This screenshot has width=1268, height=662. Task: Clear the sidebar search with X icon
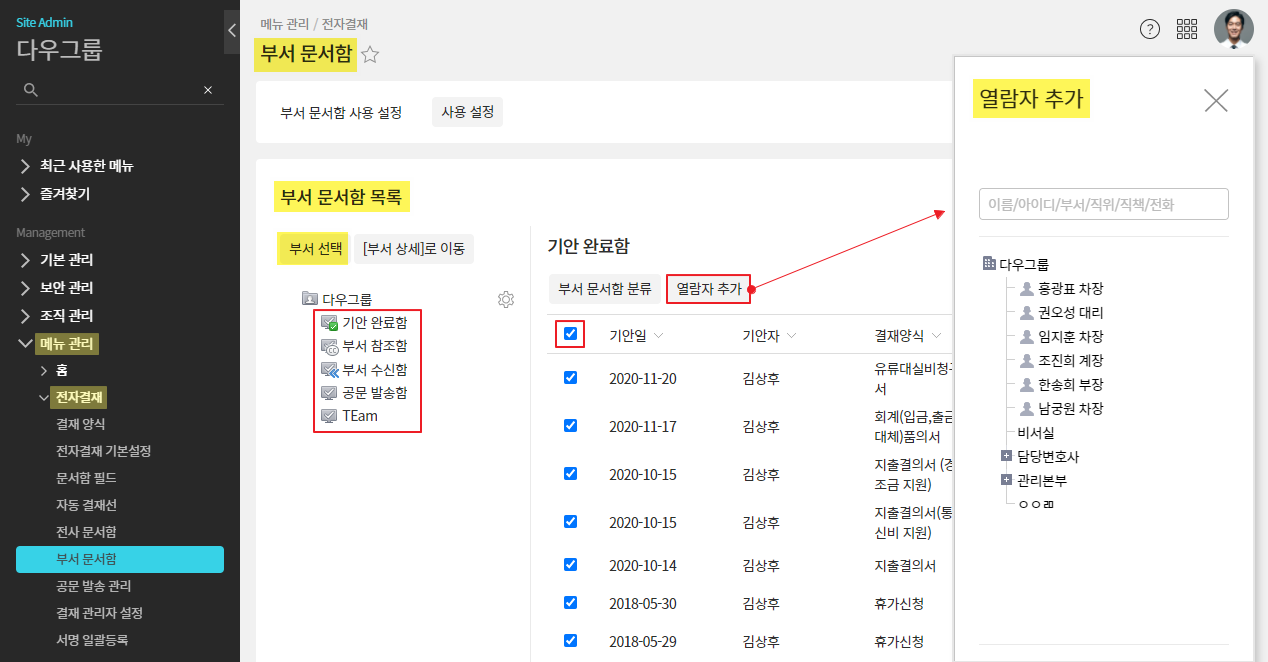tap(208, 90)
